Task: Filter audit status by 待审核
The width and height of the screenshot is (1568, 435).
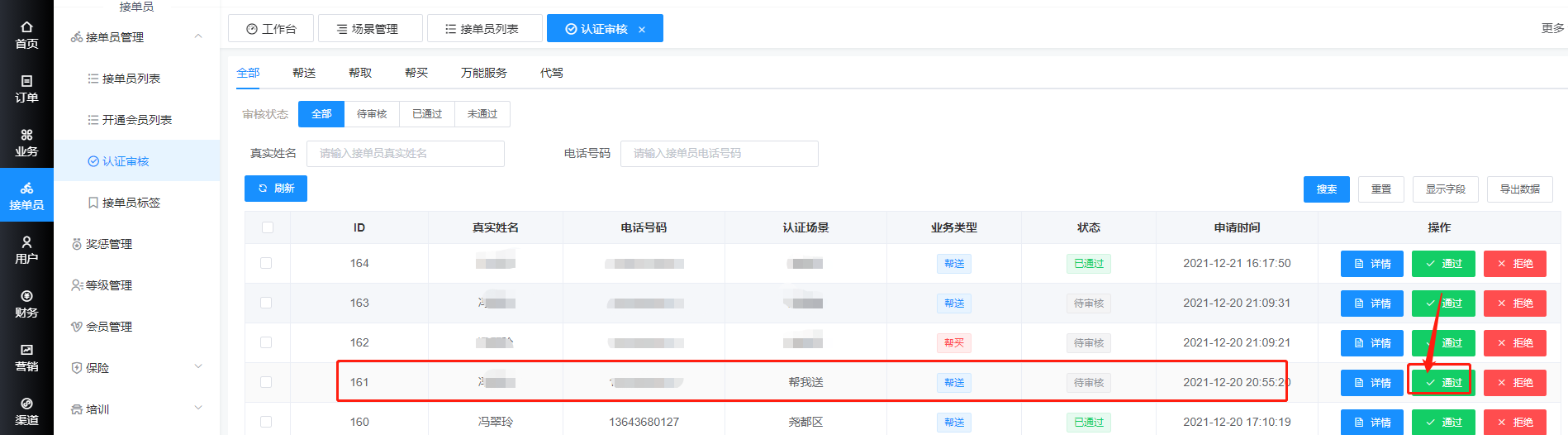Action: pos(372,114)
